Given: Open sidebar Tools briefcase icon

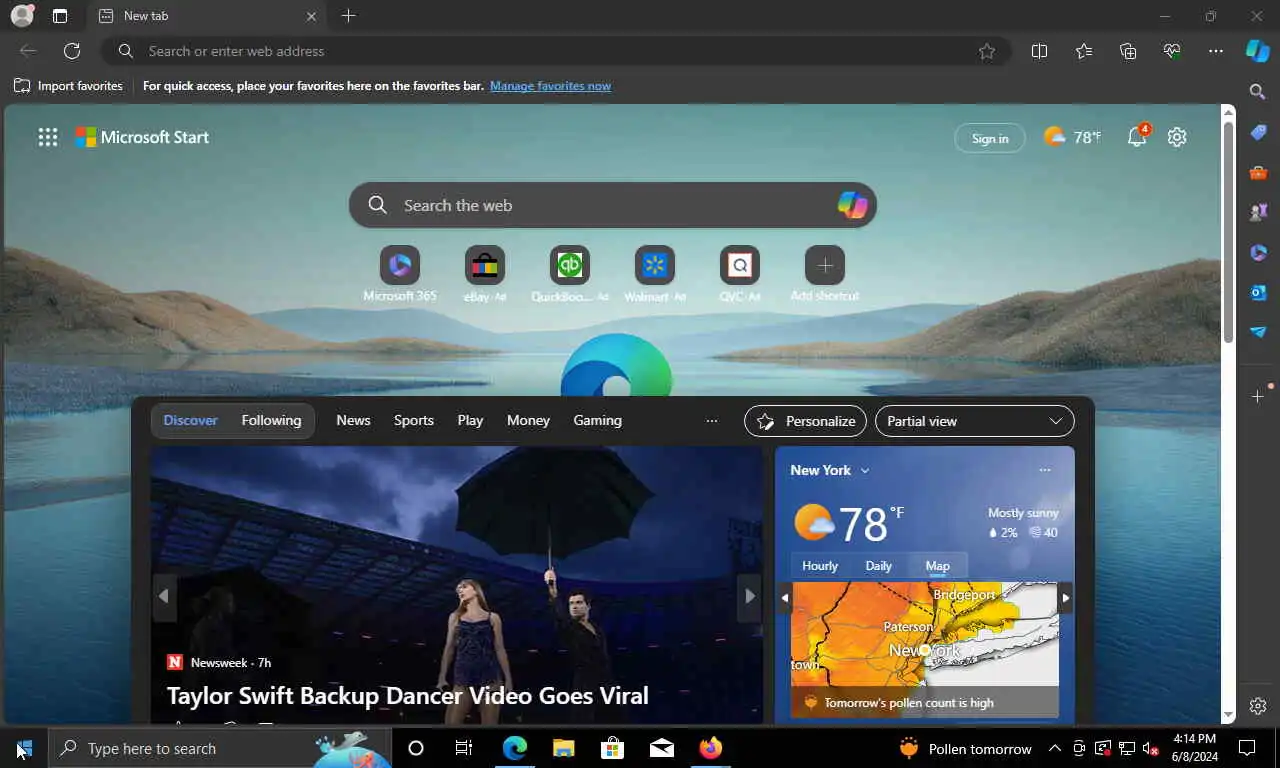Looking at the screenshot, I should click(1258, 172).
